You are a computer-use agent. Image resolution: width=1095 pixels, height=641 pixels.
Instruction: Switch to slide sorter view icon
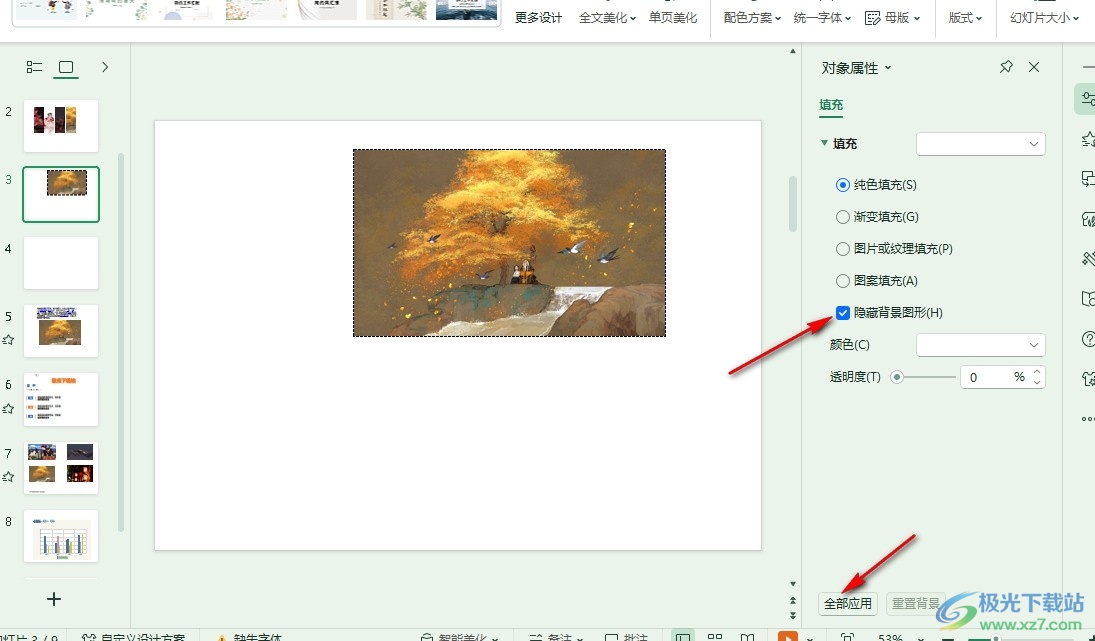click(x=714, y=637)
